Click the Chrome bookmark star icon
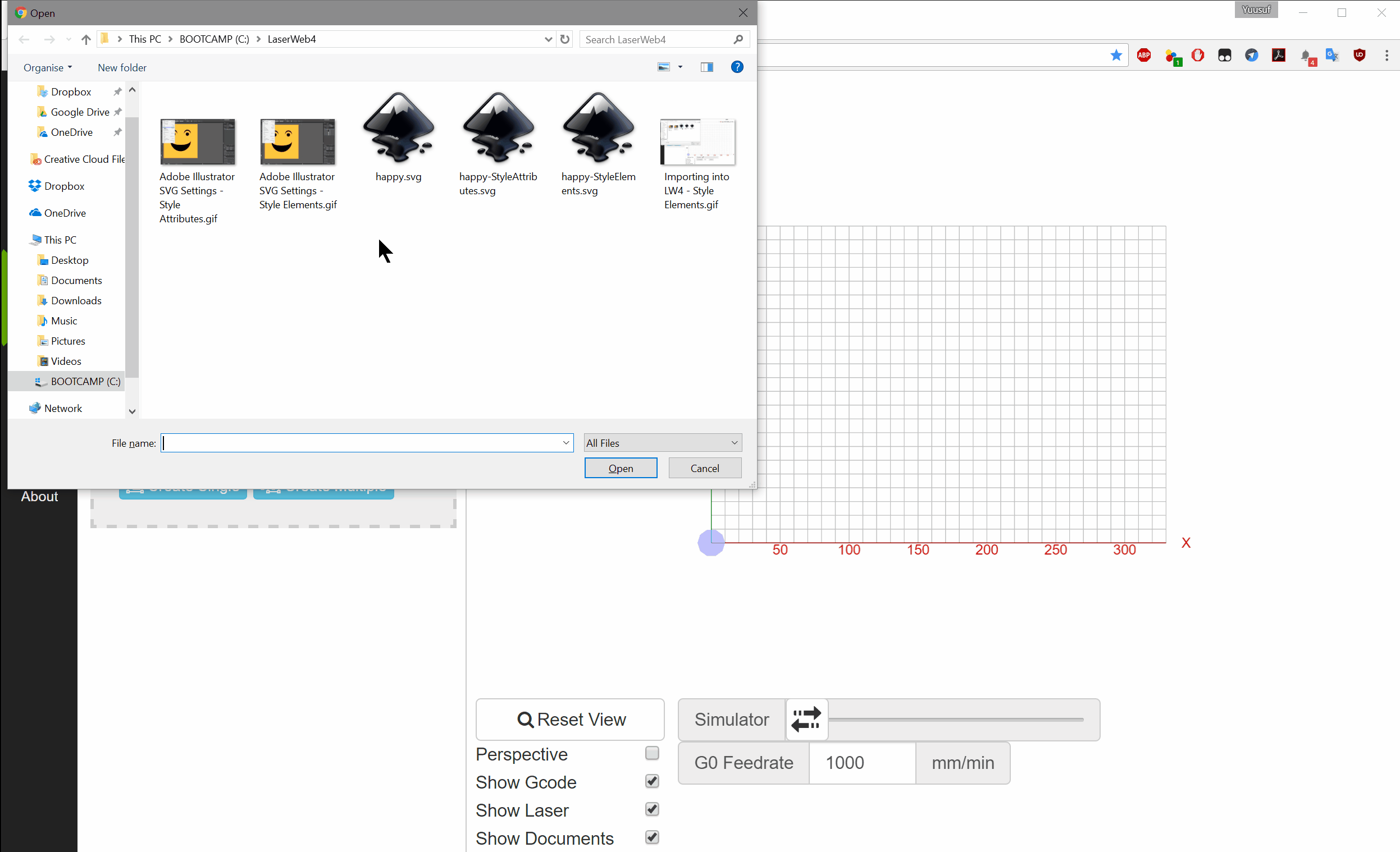 pyautogui.click(x=1116, y=55)
